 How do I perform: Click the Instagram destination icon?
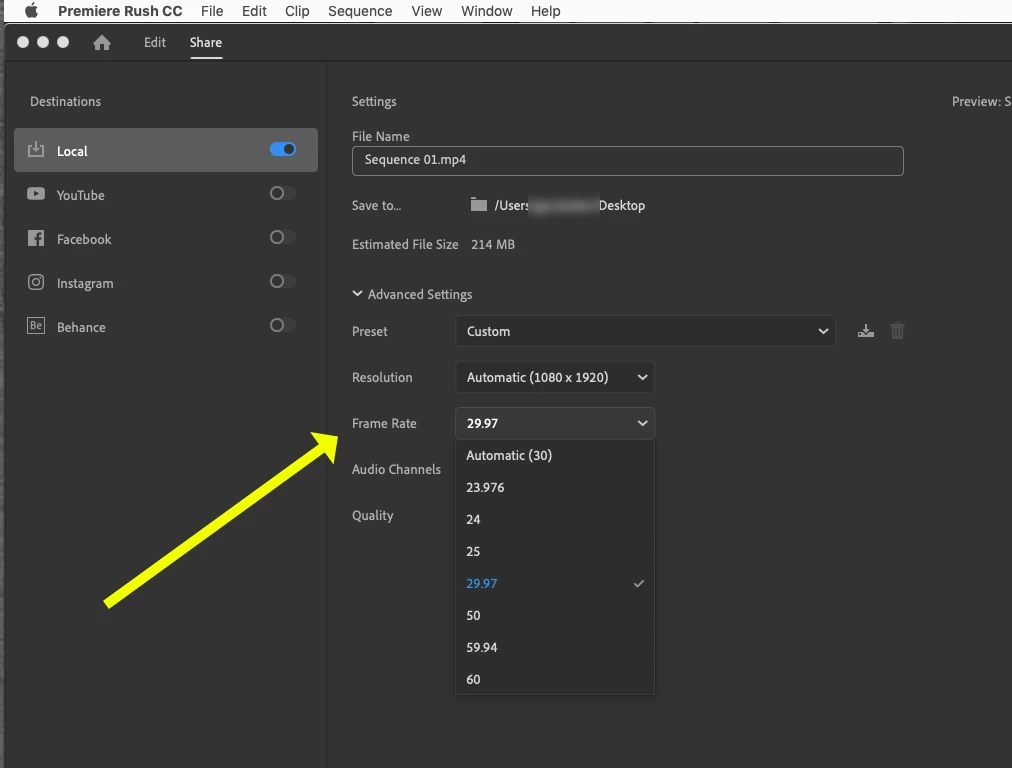(36, 282)
